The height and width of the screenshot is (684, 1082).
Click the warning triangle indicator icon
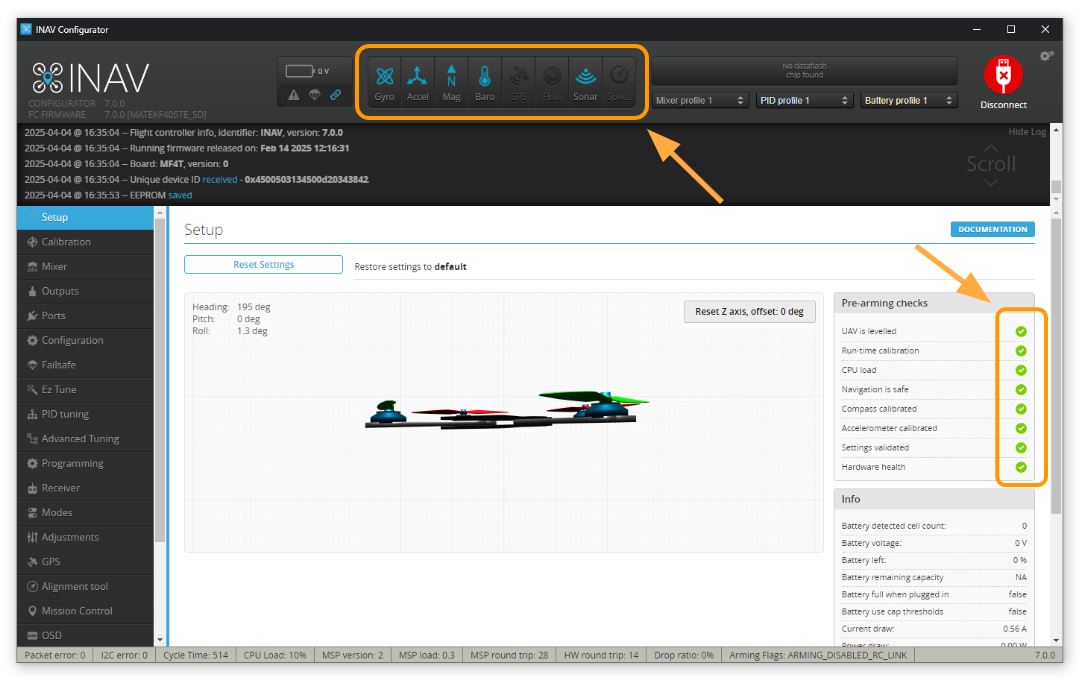point(294,95)
